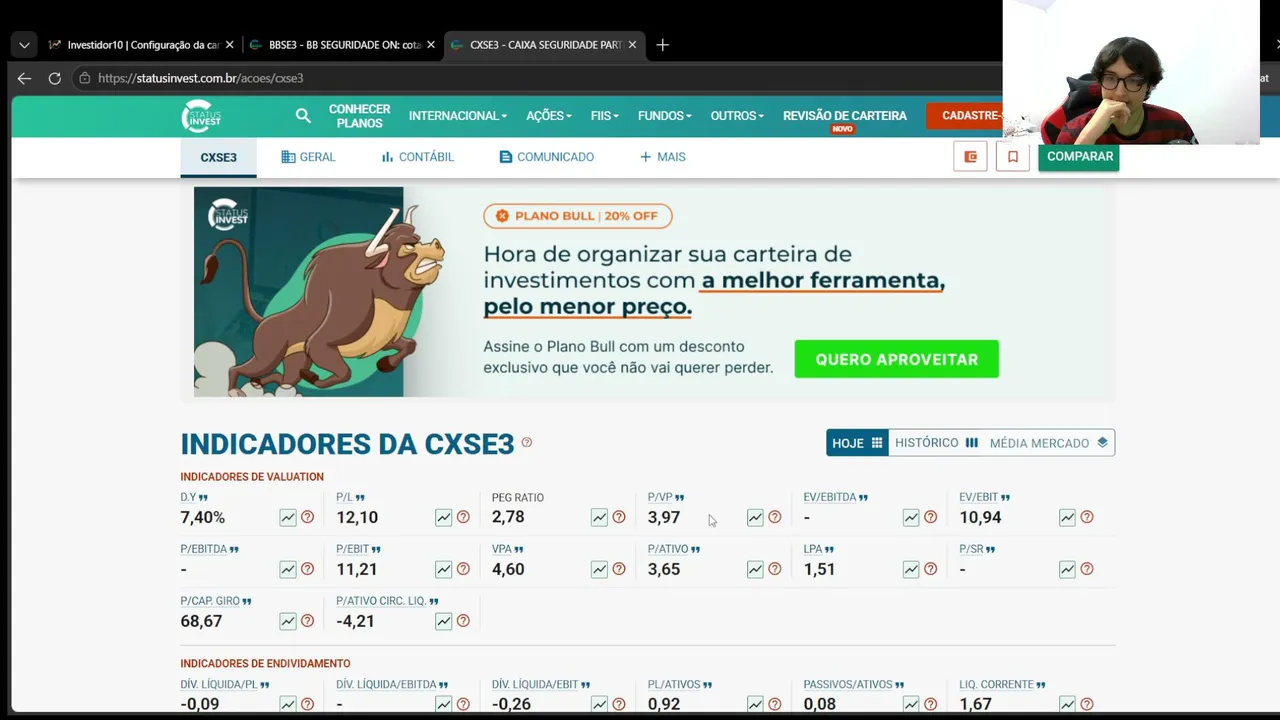Click the wallet icon button
The image size is (1280, 720).
point(970,156)
